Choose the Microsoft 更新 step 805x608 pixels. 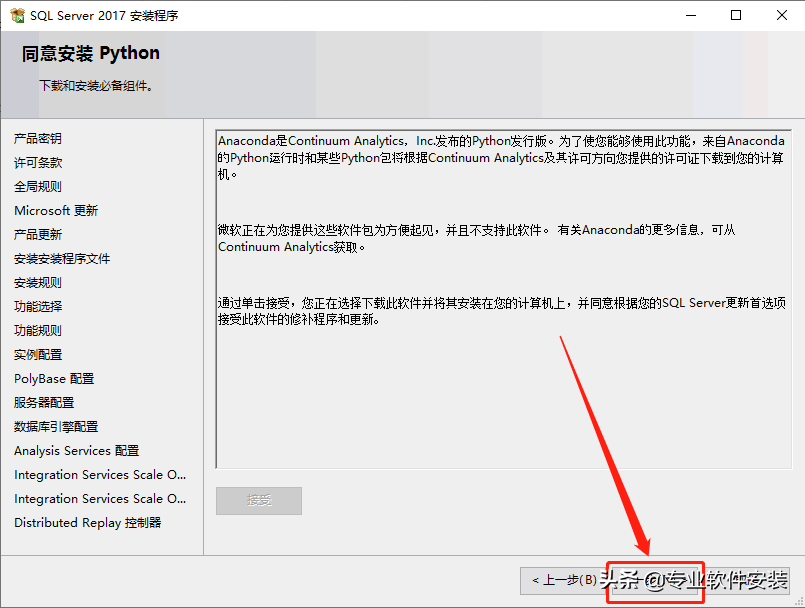pos(56,211)
